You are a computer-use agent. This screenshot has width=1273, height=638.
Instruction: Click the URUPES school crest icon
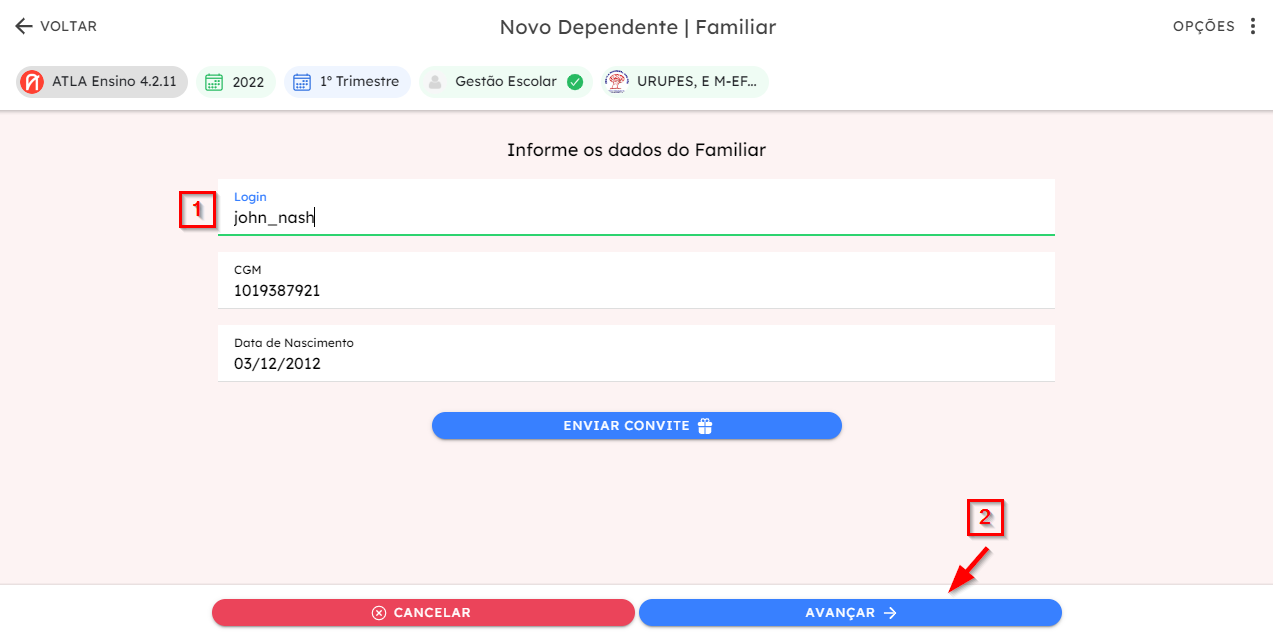tap(616, 82)
